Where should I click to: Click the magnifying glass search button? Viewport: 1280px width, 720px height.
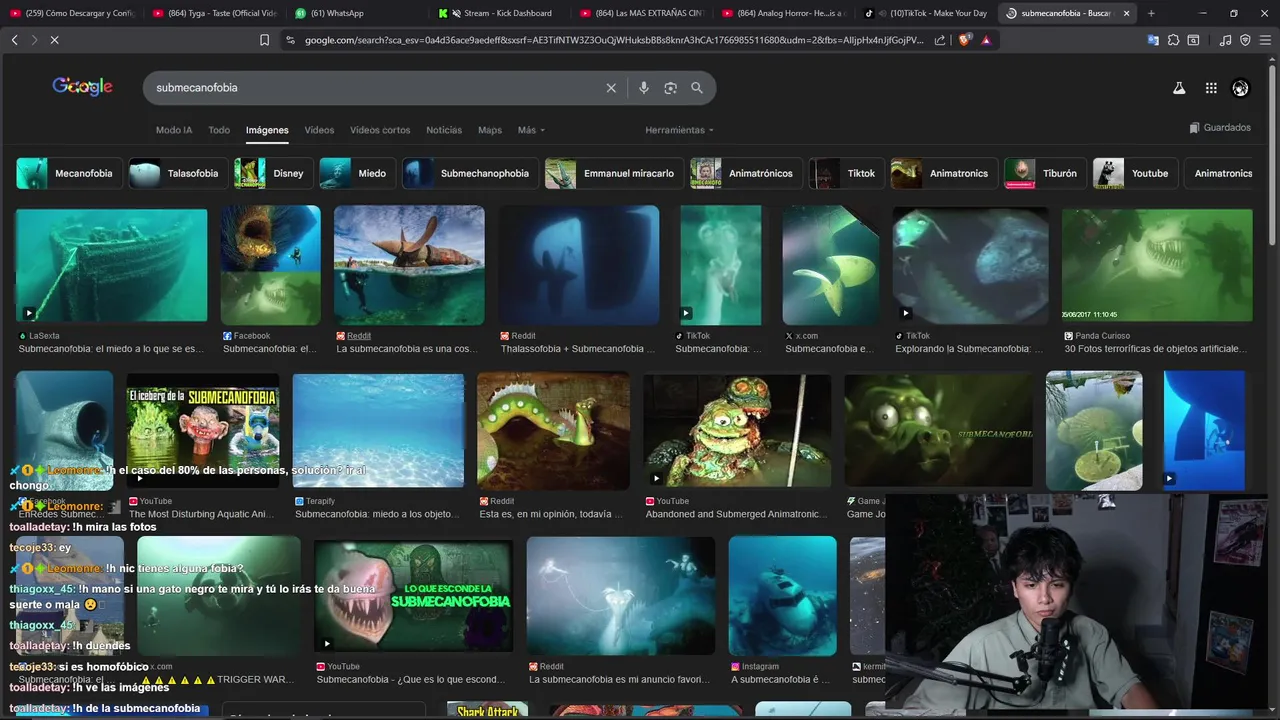pyautogui.click(x=697, y=88)
